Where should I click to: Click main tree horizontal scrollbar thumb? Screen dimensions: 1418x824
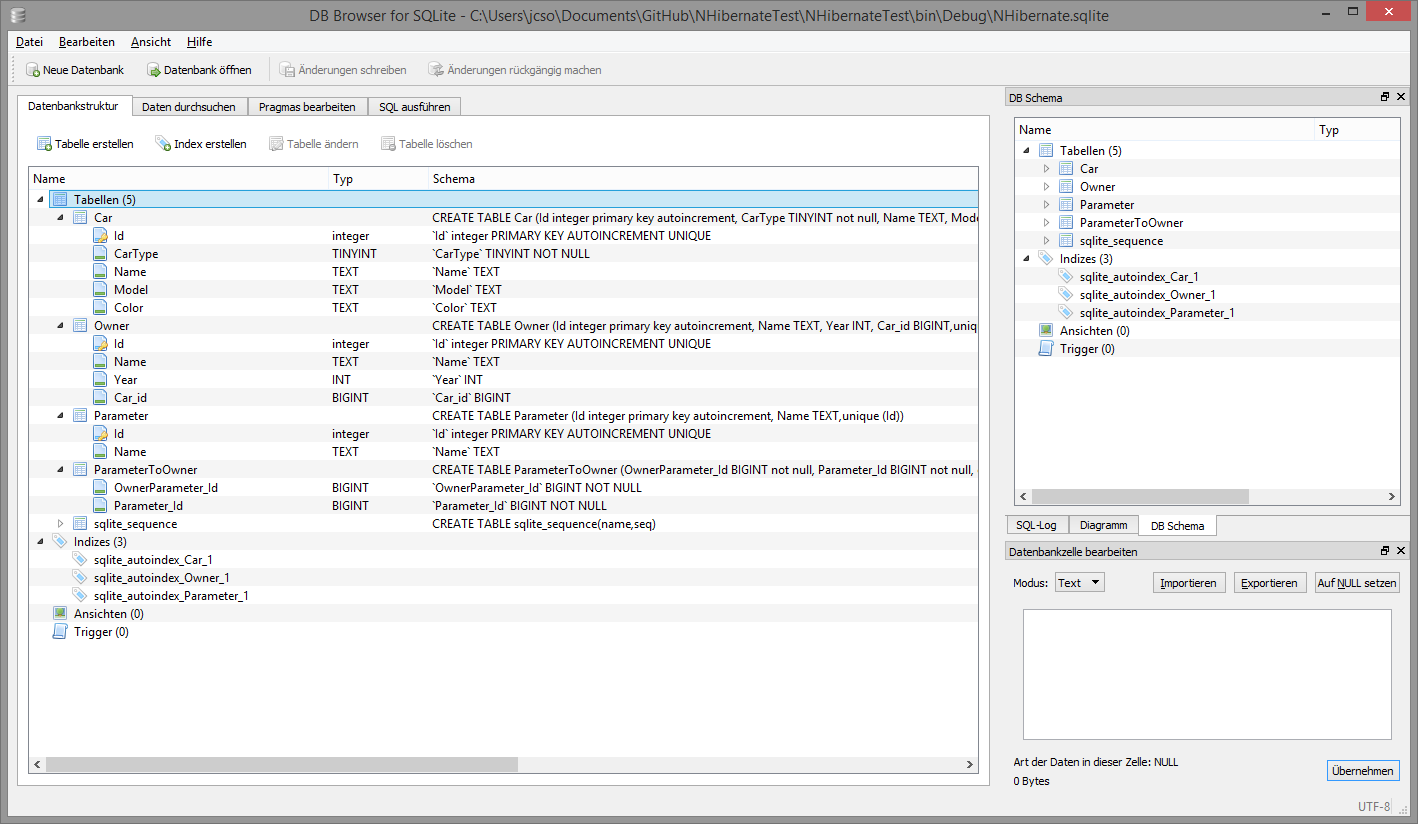click(x=282, y=765)
